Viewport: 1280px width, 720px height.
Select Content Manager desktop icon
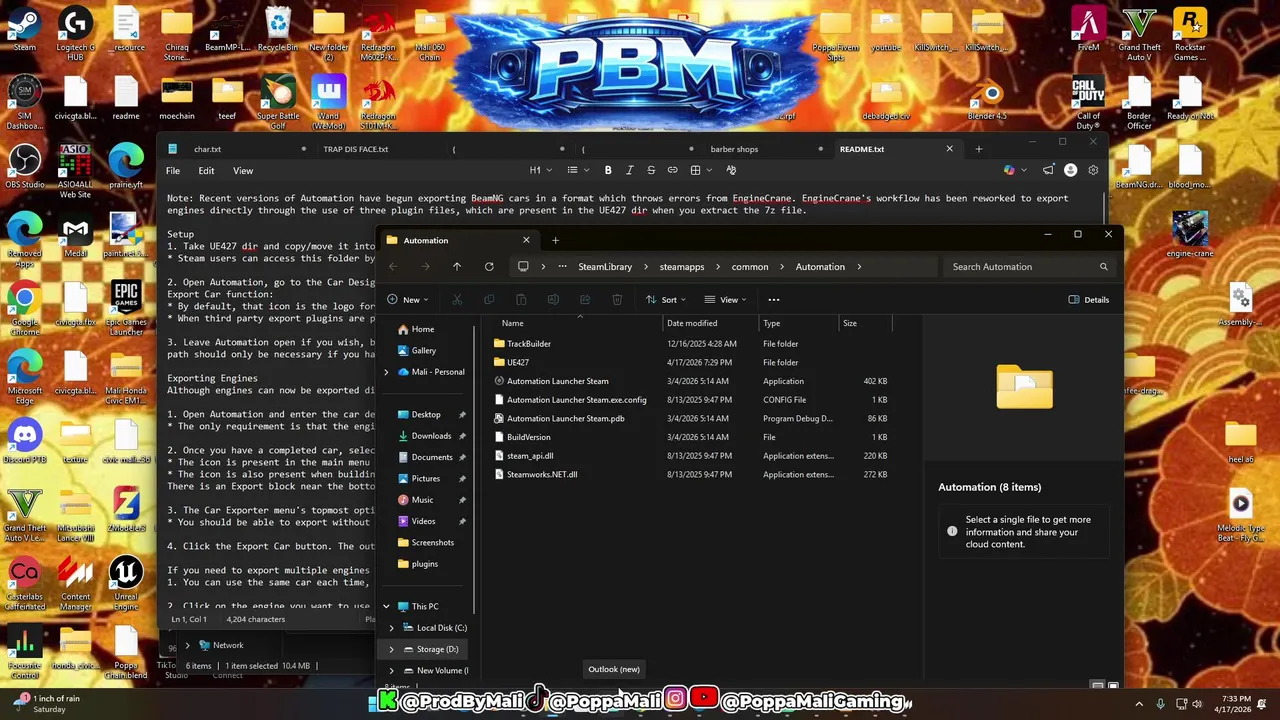point(75,584)
